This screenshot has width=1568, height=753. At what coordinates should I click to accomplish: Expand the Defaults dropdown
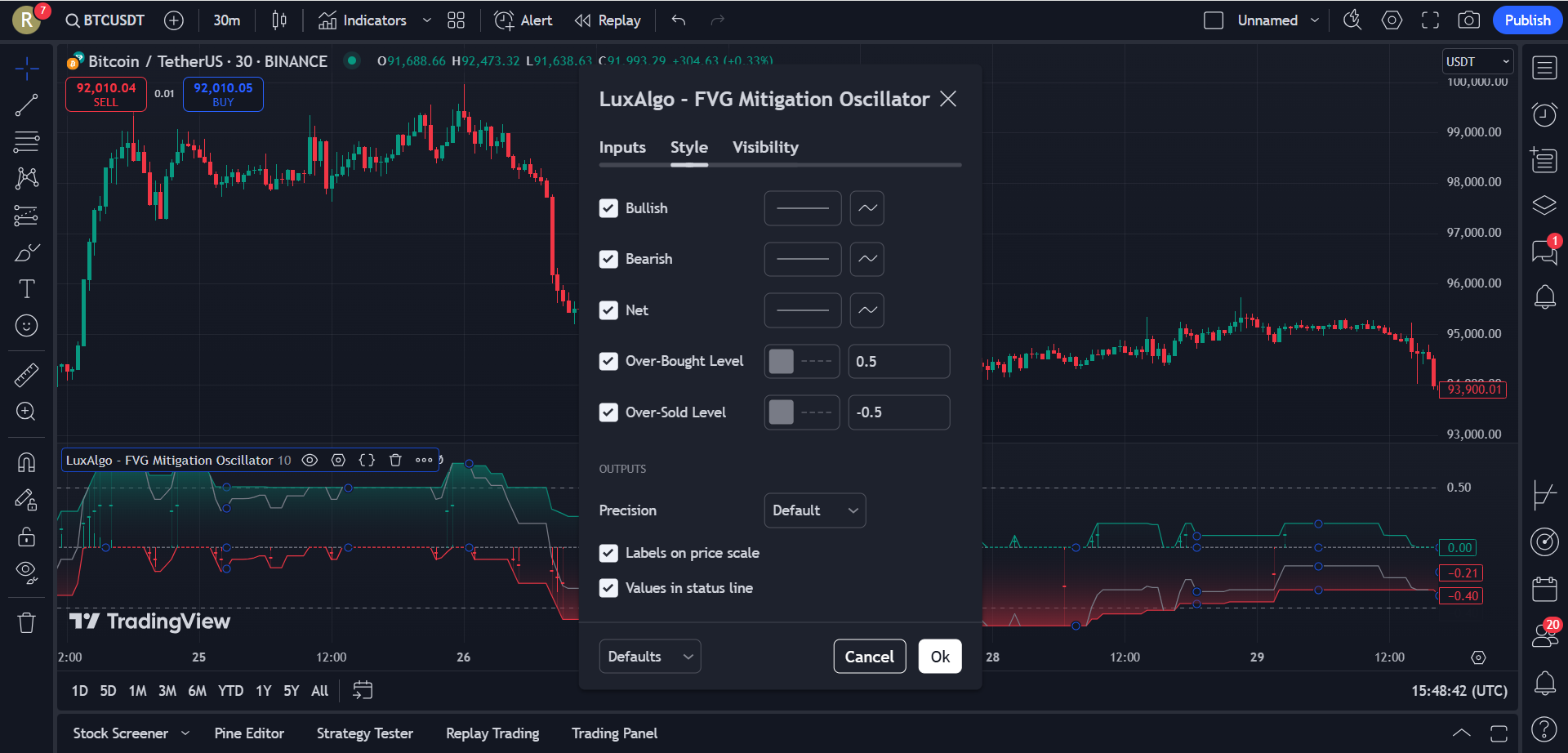point(649,657)
